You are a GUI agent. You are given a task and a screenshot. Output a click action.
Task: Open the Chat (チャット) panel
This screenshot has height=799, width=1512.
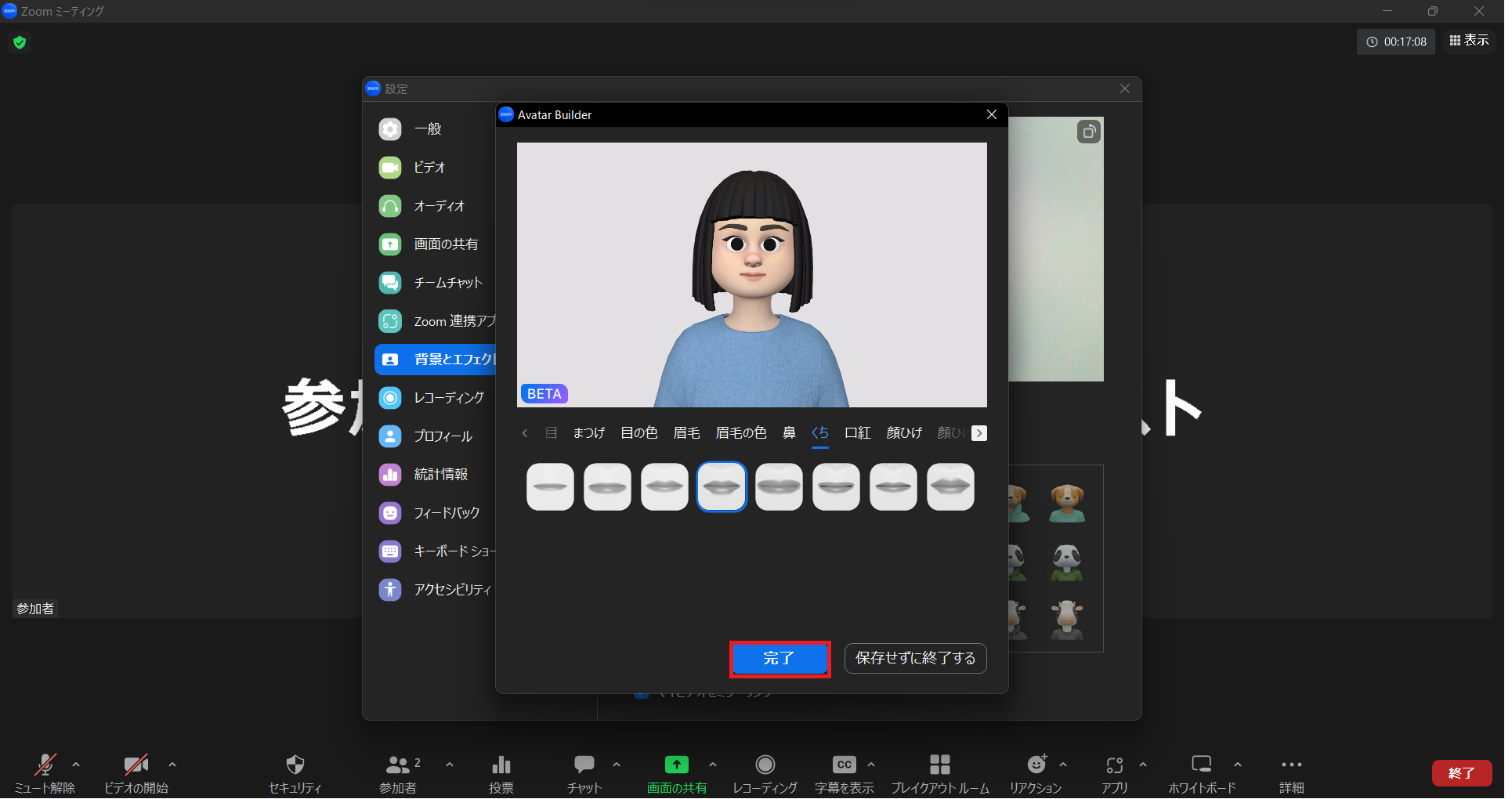click(584, 765)
